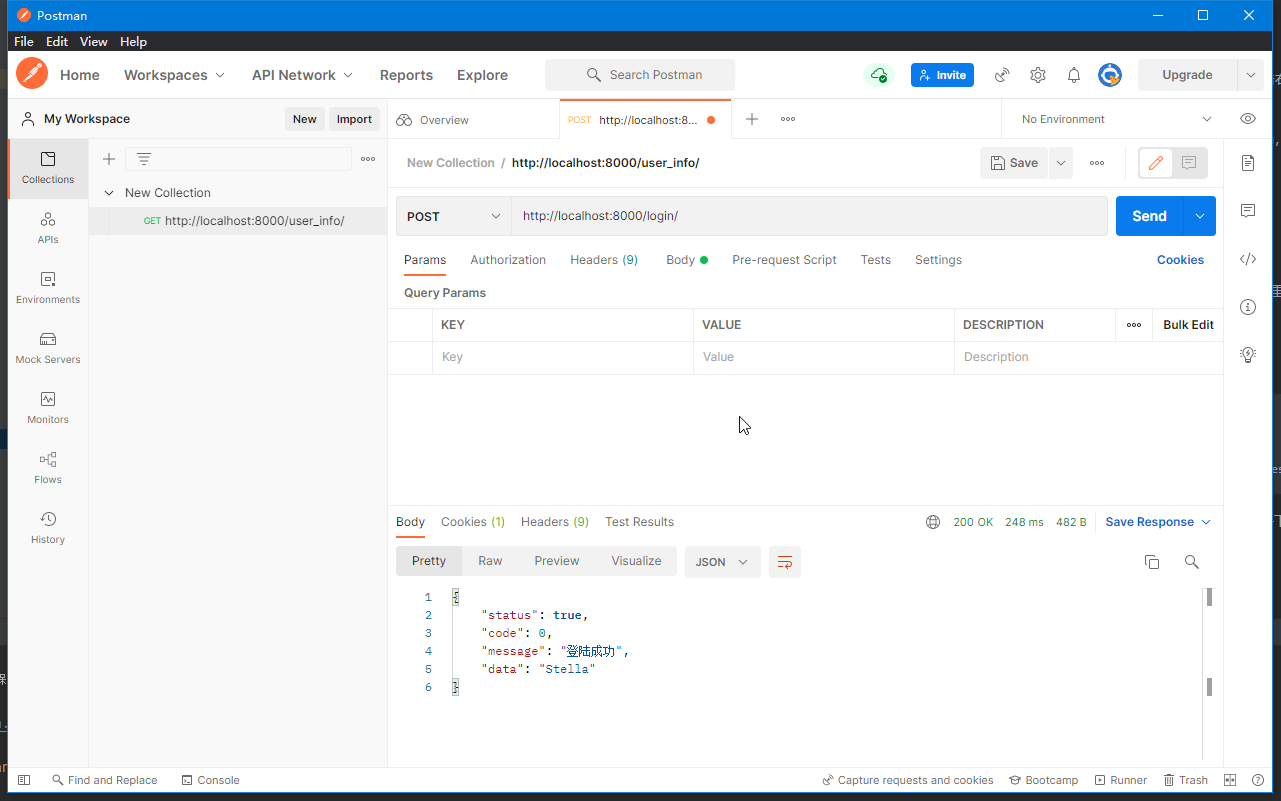Viewport: 1281px width, 801px height.
Task: Click the request URL input field
Action: pos(809,216)
